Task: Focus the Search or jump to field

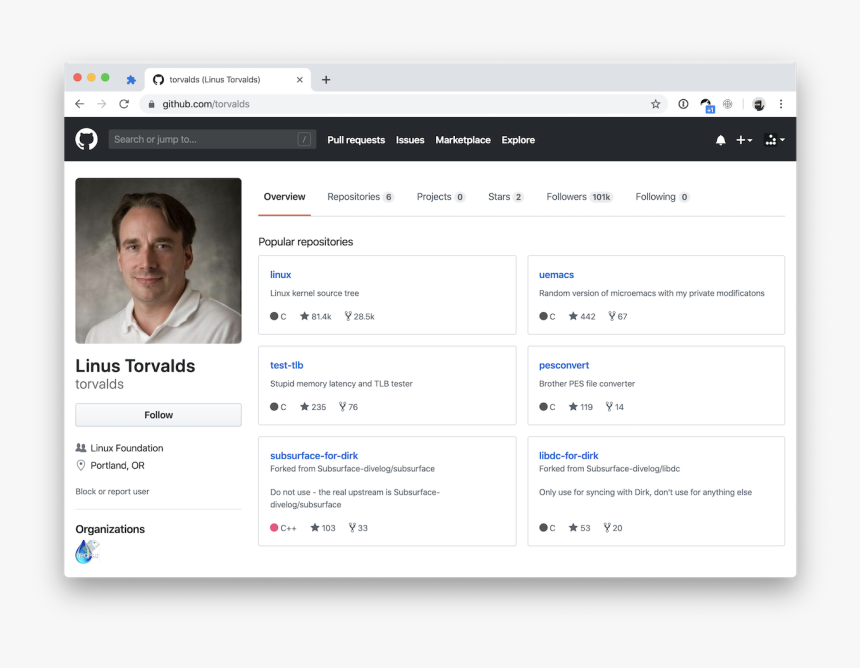Action: (x=212, y=139)
